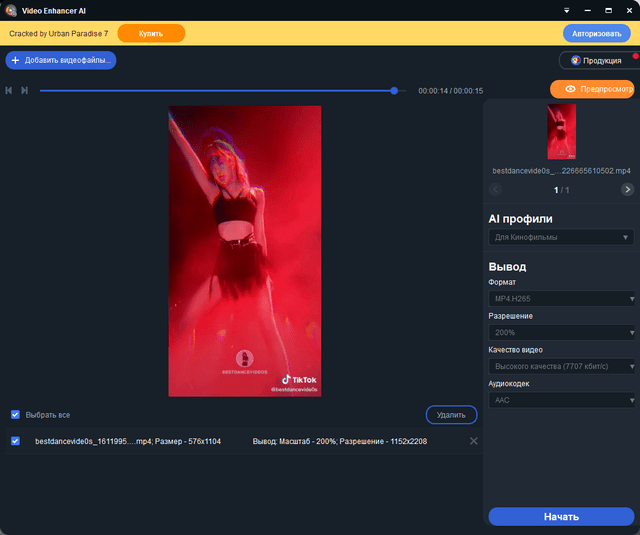The image size is (640, 535).
Task: Open the Аудиокодек AAC dropdown
Action: [x=560, y=400]
